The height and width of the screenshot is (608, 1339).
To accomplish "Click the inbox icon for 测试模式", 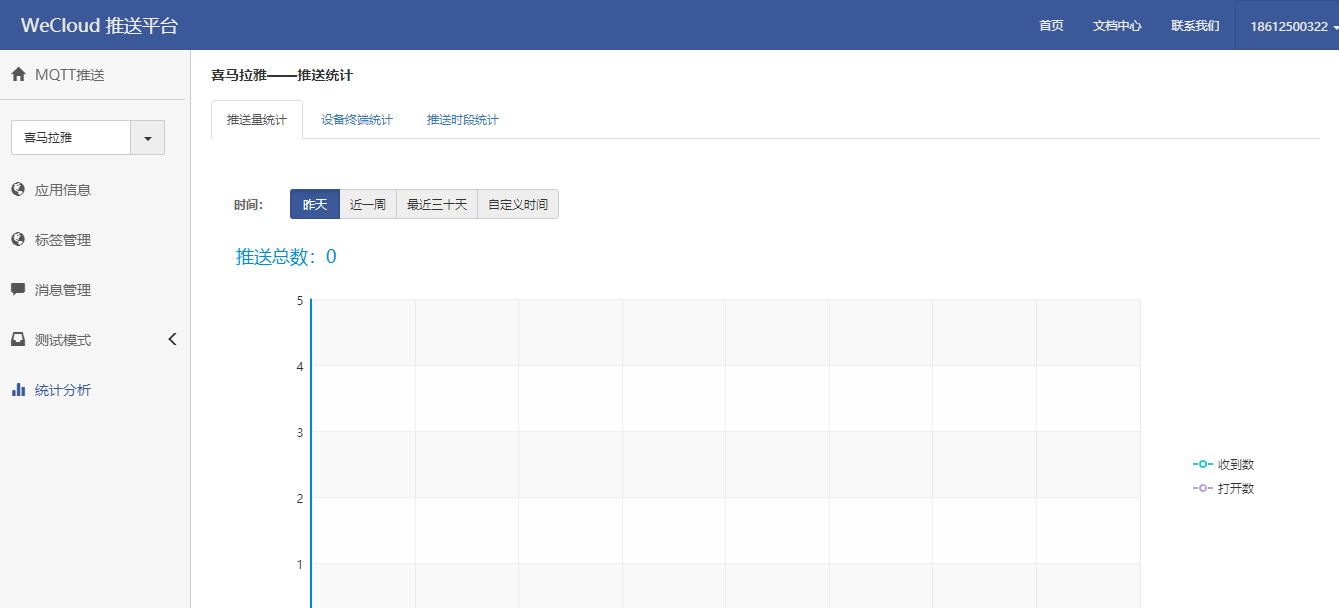I will (18, 339).
